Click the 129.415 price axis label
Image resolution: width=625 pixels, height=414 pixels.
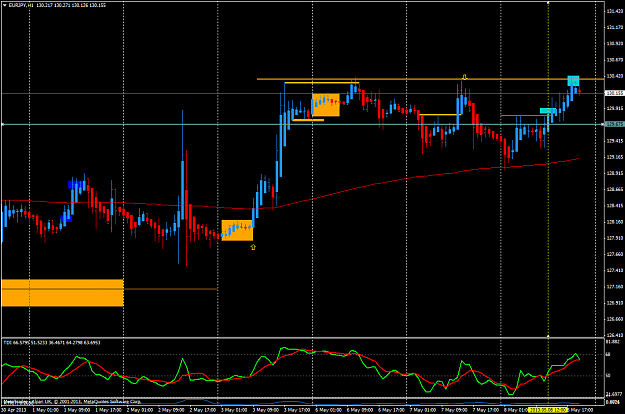[615, 141]
